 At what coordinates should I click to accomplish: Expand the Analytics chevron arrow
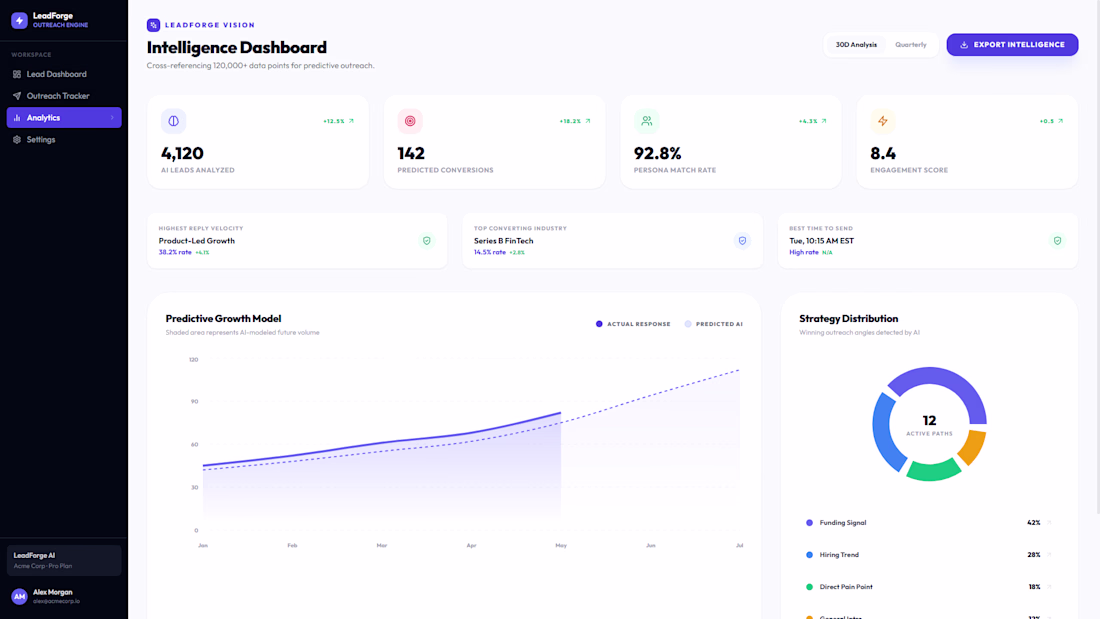(112, 117)
